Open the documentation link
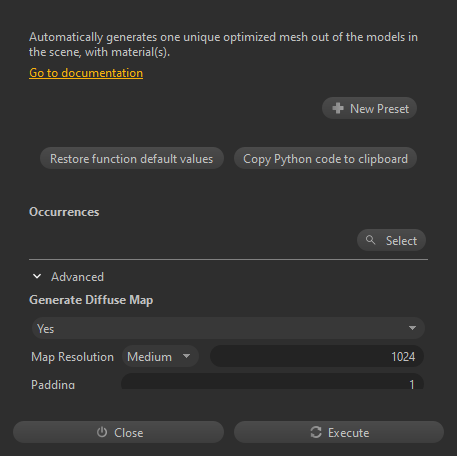 pyautogui.click(x=86, y=73)
